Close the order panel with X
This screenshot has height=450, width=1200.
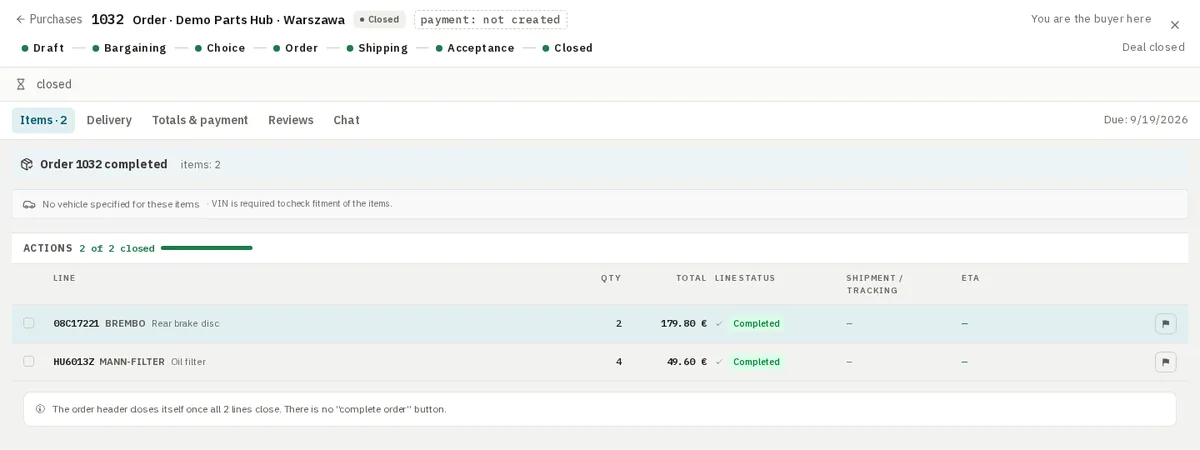pos(1175,25)
